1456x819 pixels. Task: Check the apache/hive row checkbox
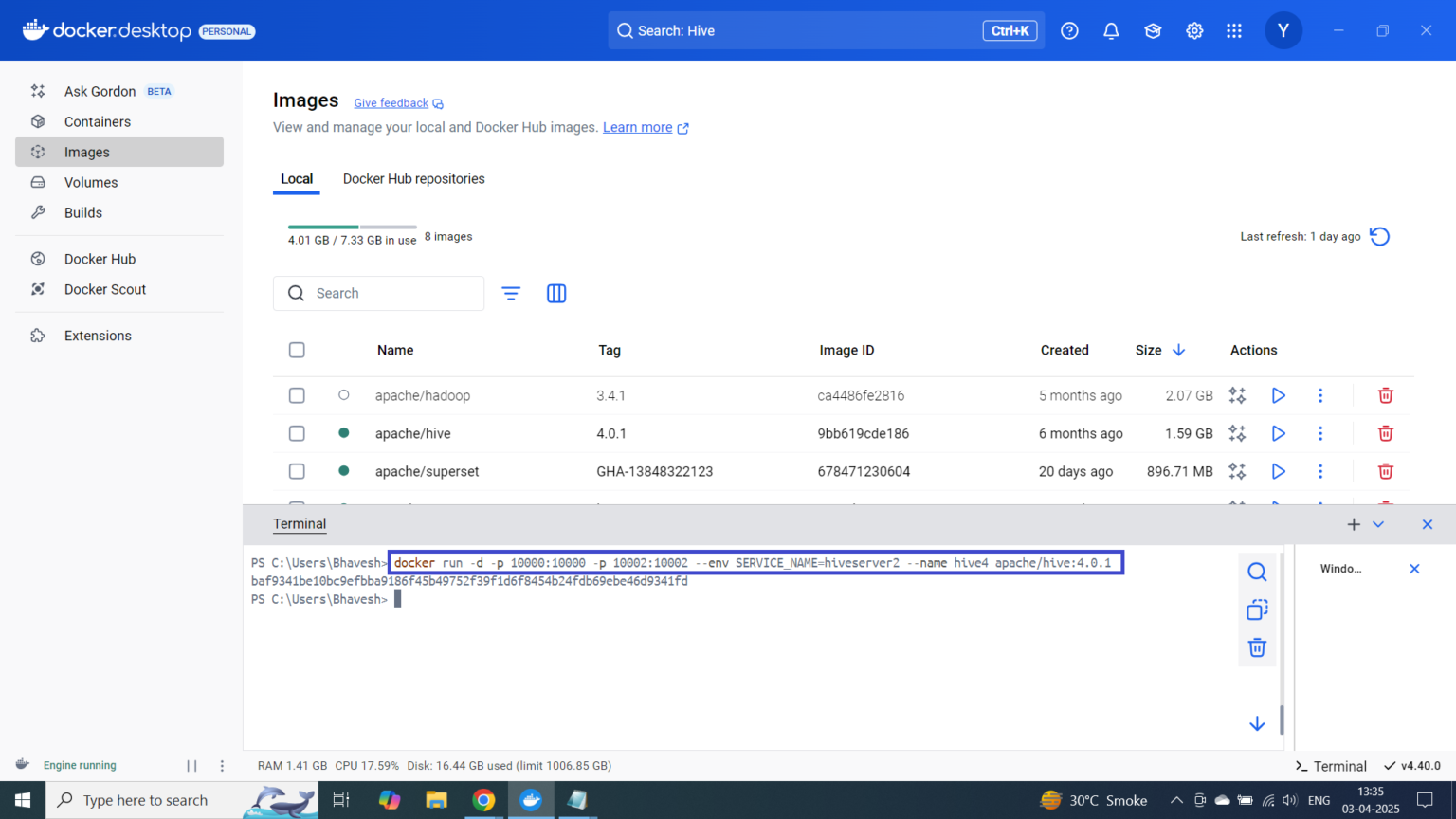pyautogui.click(x=297, y=433)
